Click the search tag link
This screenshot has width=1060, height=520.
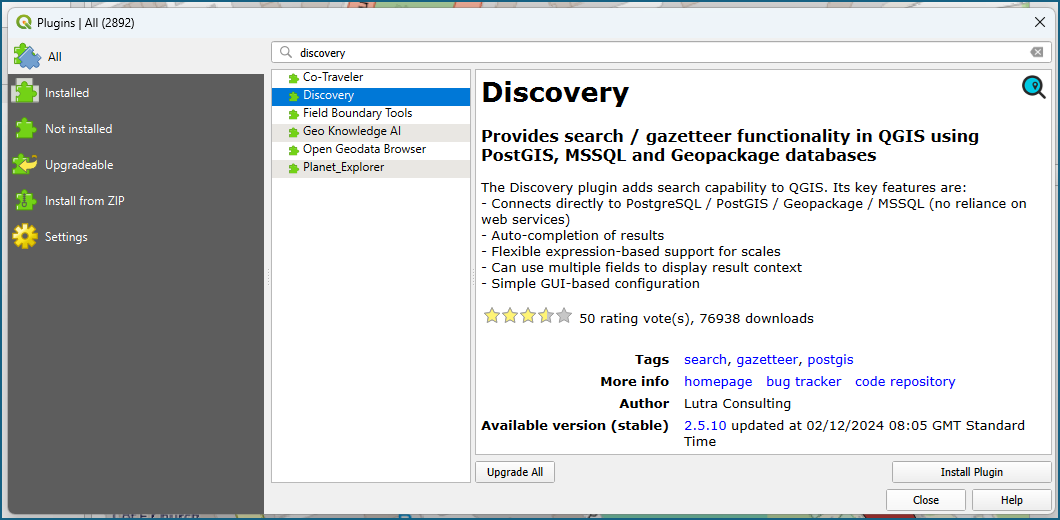(705, 360)
